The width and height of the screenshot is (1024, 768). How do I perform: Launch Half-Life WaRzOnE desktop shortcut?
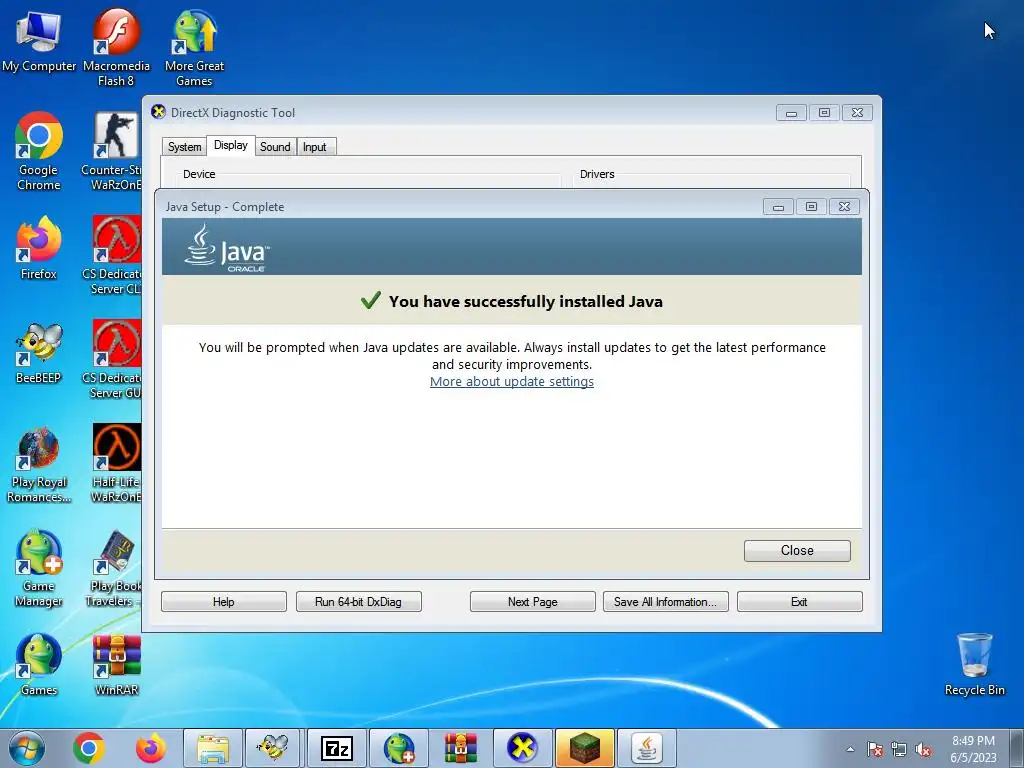click(116, 464)
